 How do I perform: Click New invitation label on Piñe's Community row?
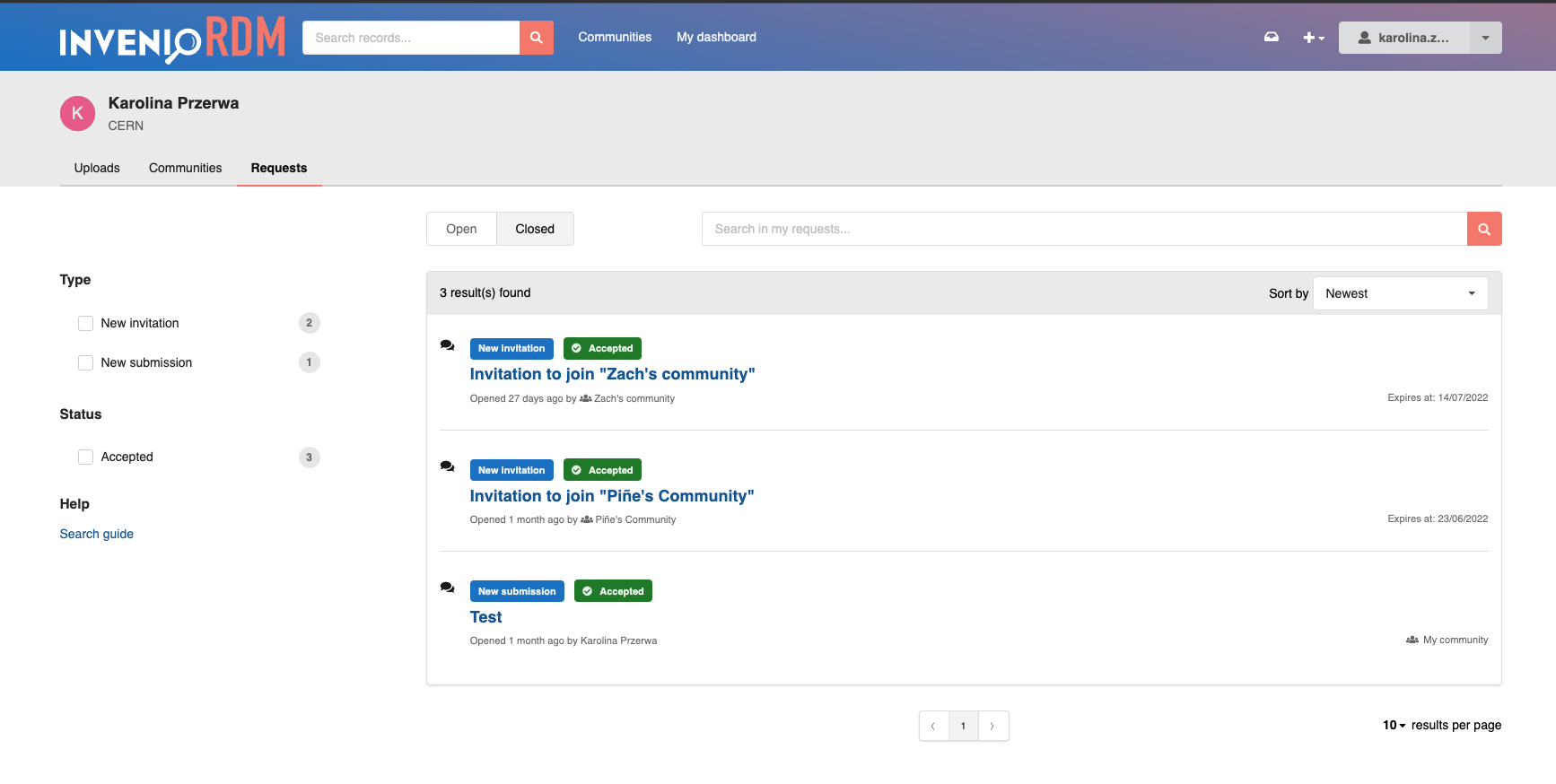coord(511,470)
